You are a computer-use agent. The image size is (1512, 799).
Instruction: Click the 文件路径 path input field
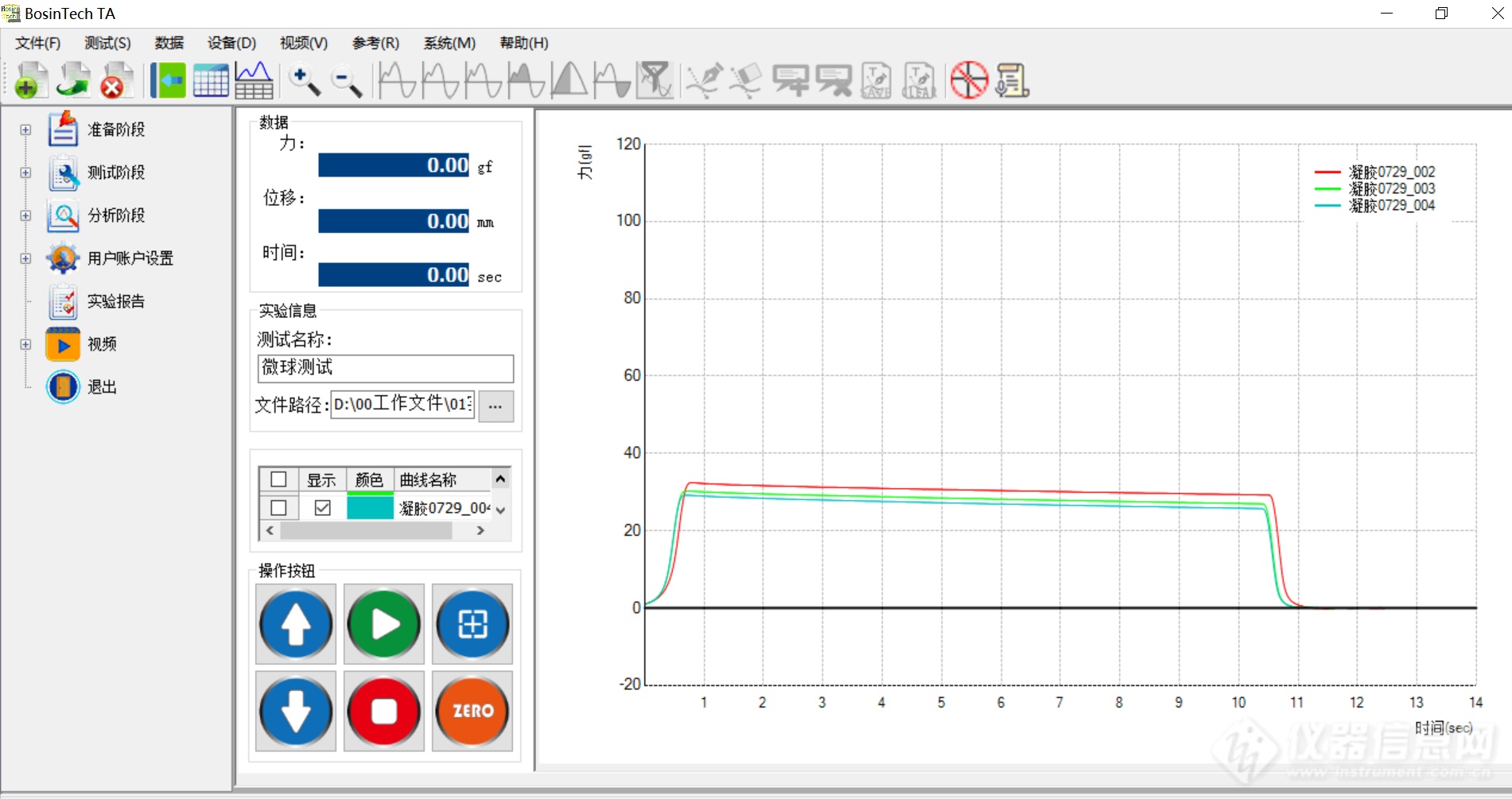402,405
